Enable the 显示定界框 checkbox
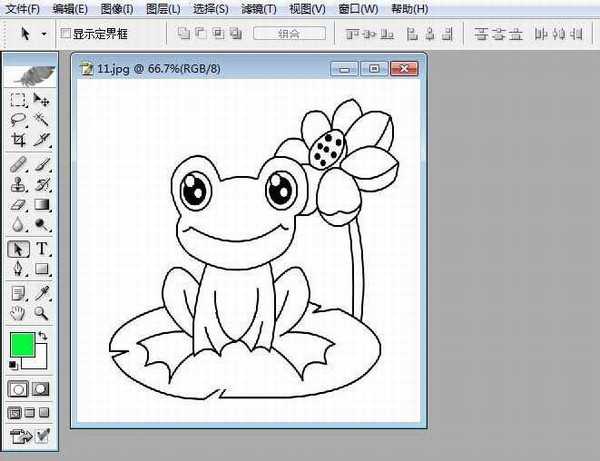 coord(66,33)
